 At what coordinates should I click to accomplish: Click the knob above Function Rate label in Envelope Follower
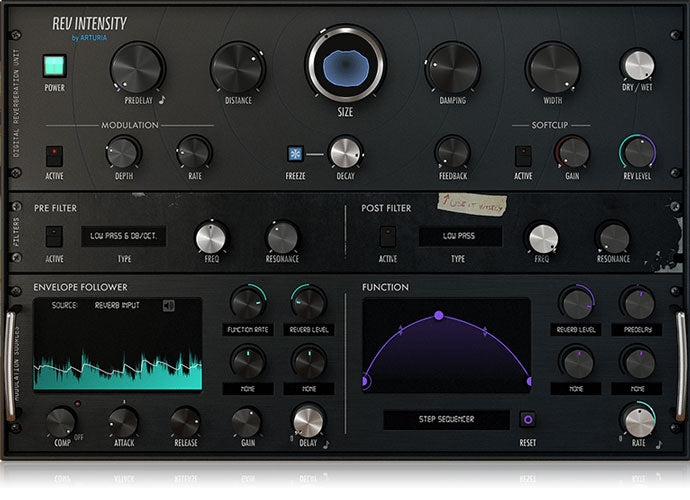[248, 304]
